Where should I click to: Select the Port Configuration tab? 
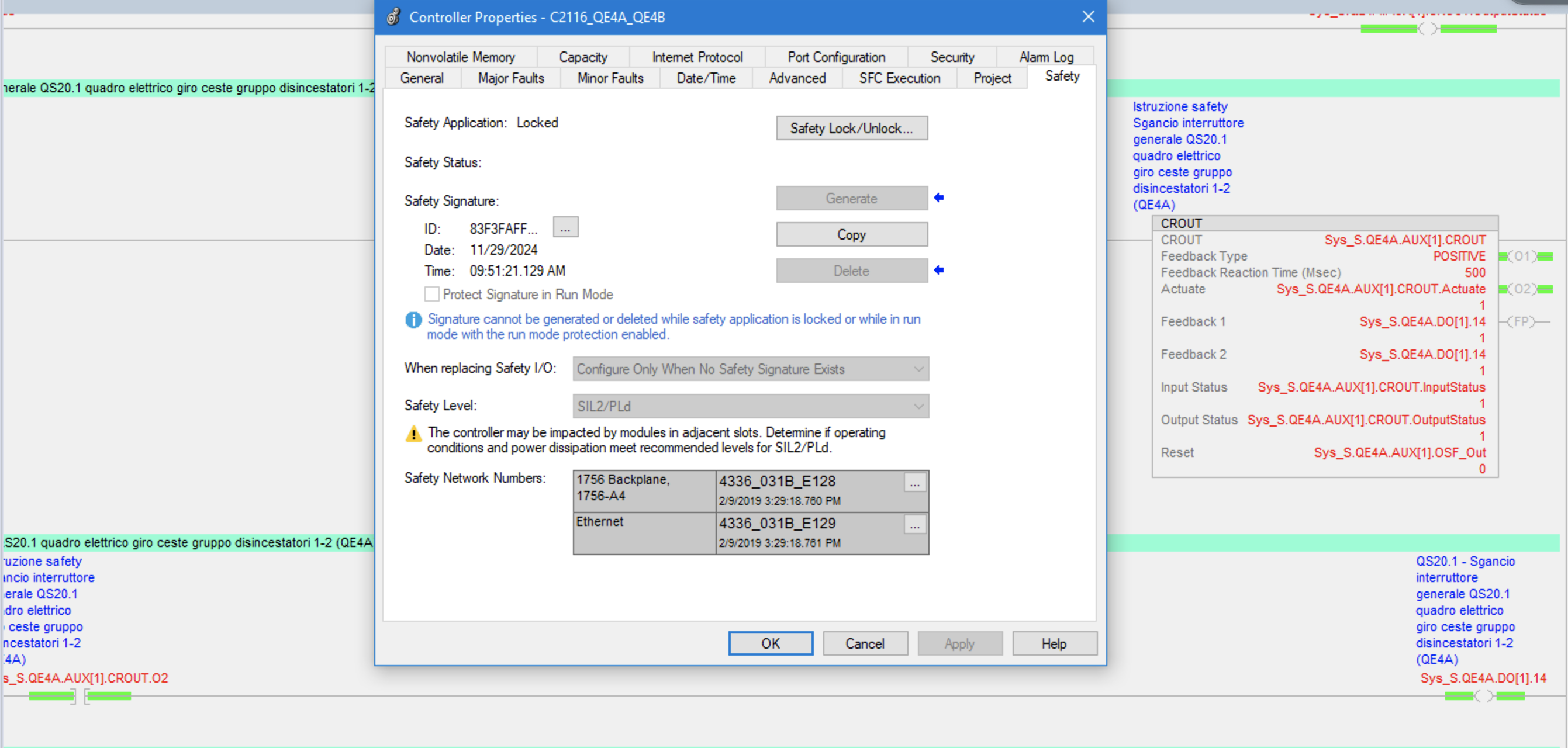point(835,57)
